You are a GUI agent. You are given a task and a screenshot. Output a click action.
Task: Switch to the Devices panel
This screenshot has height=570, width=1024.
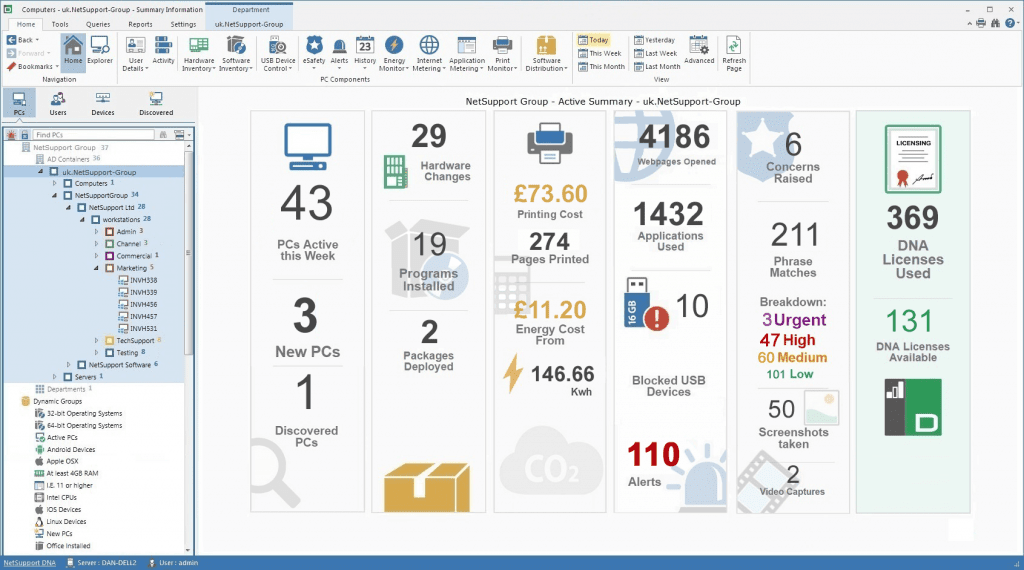click(x=103, y=104)
